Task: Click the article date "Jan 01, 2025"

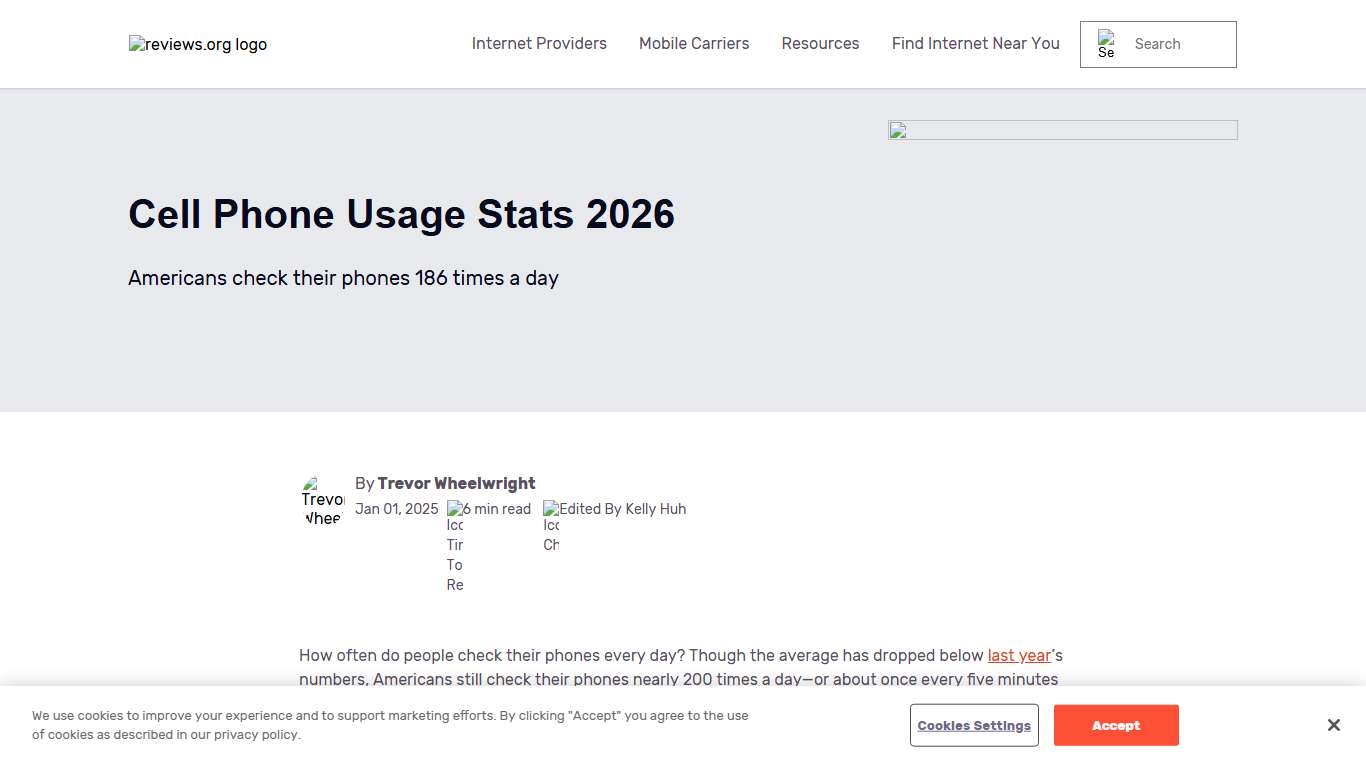Action: click(x=397, y=509)
